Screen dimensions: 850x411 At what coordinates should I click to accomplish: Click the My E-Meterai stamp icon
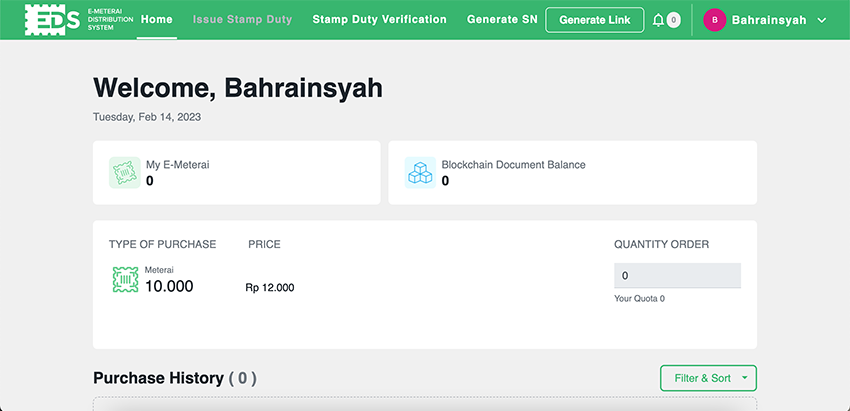pos(124,173)
